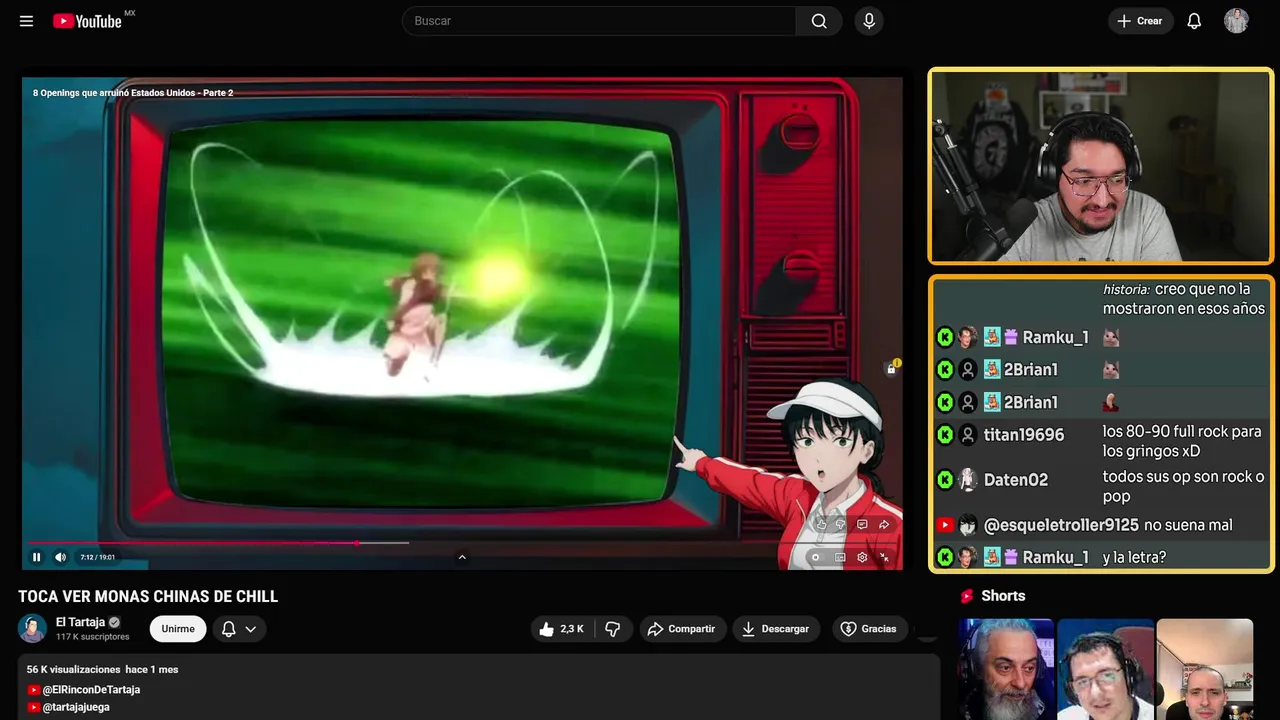Click Daten02's chat avatar
The height and width of the screenshot is (720, 1280).
click(x=968, y=480)
